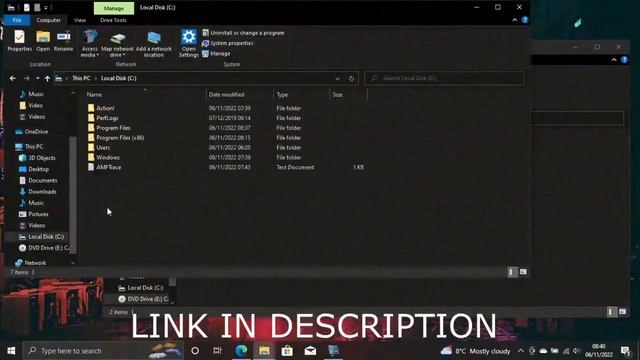Go forward with the forward arrow
This screenshot has height=360, width=640.
tap(27, 78)
